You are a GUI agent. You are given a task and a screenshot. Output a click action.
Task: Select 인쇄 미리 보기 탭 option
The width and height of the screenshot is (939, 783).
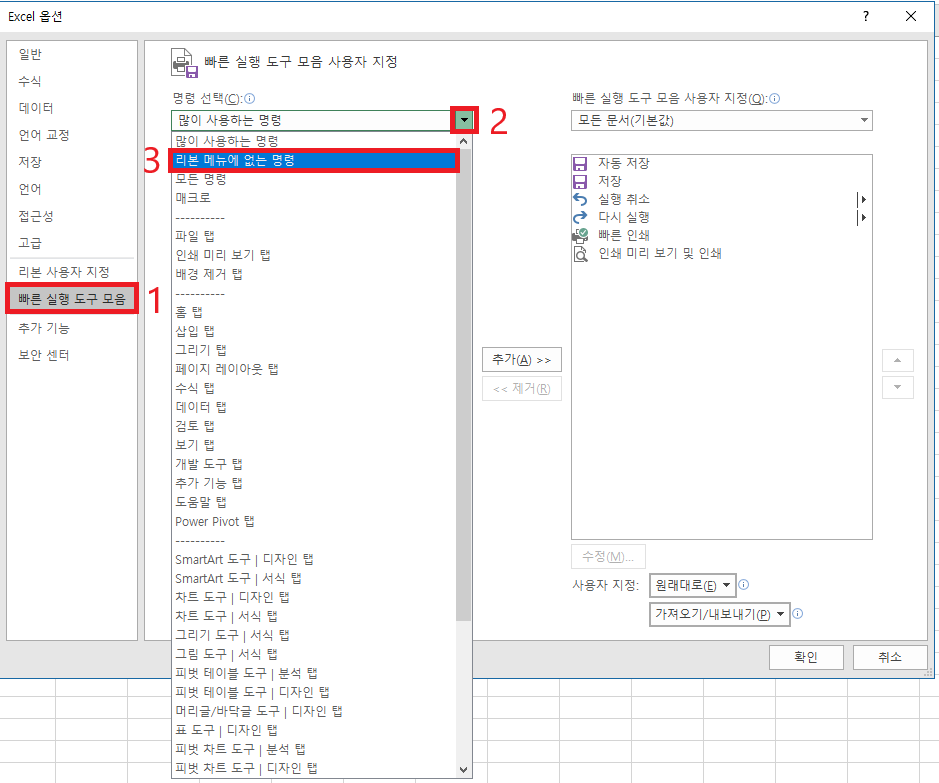pos(314,255)
